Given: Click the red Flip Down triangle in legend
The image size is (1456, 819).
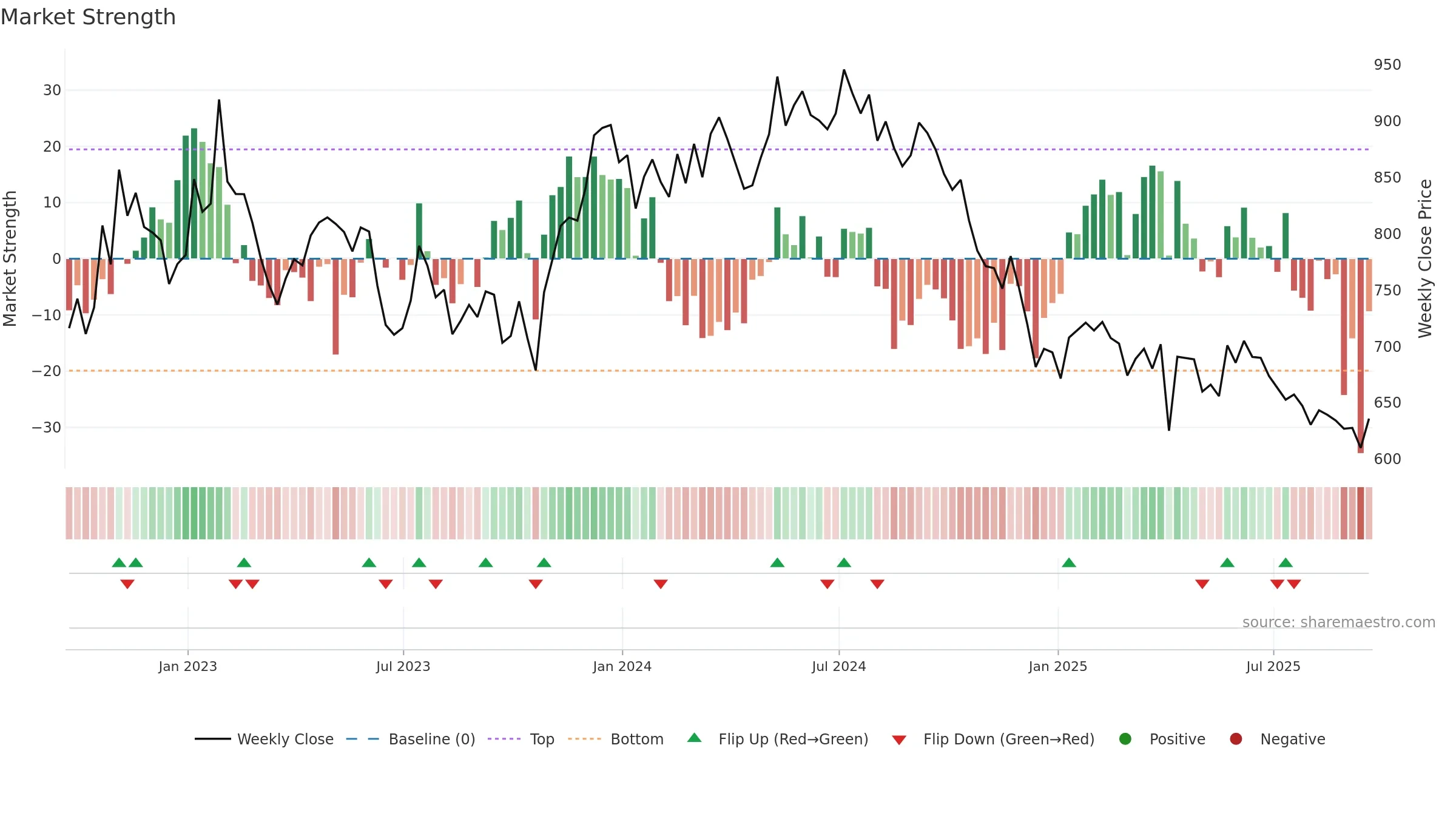Looking at the screenshot, I should (899, 740).
